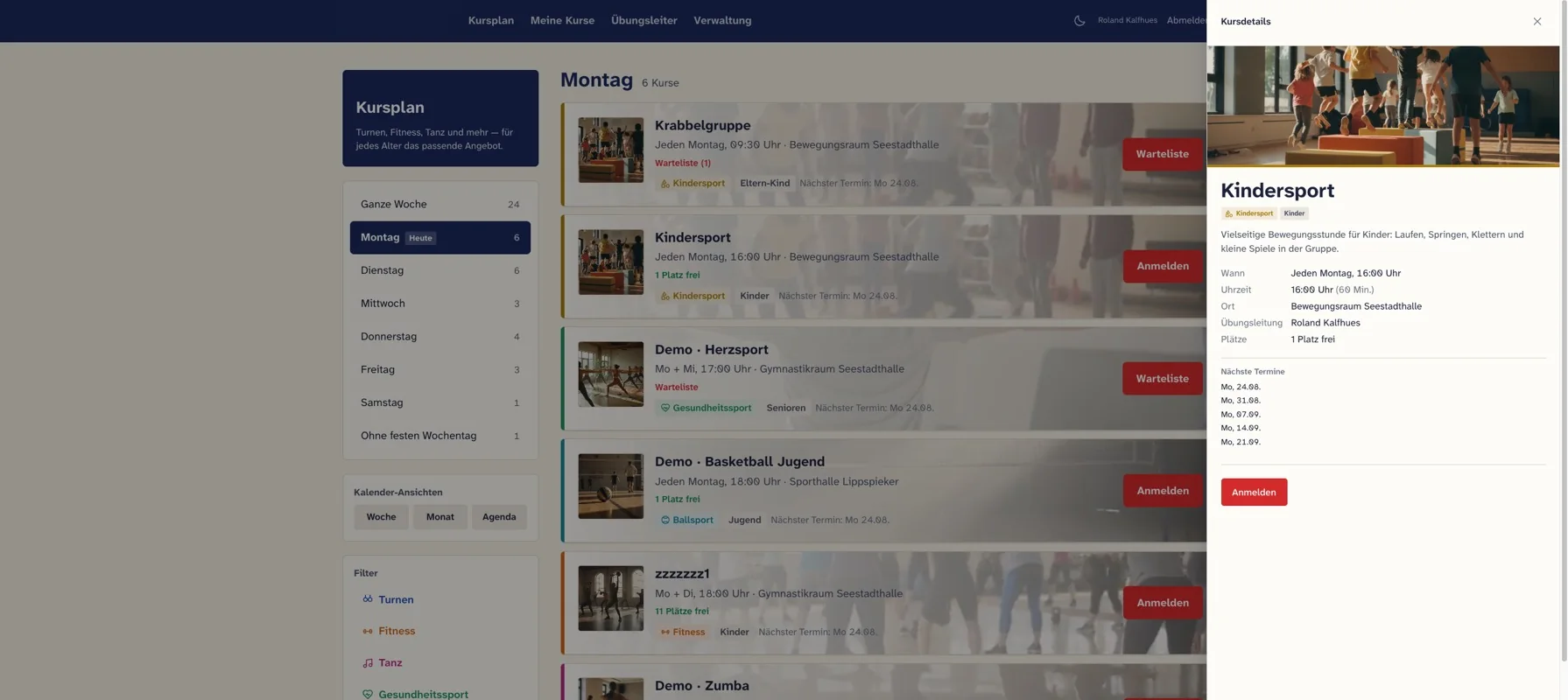
Task: Click Kindersport tag icon in details panel
Action: click(1228, 213)
